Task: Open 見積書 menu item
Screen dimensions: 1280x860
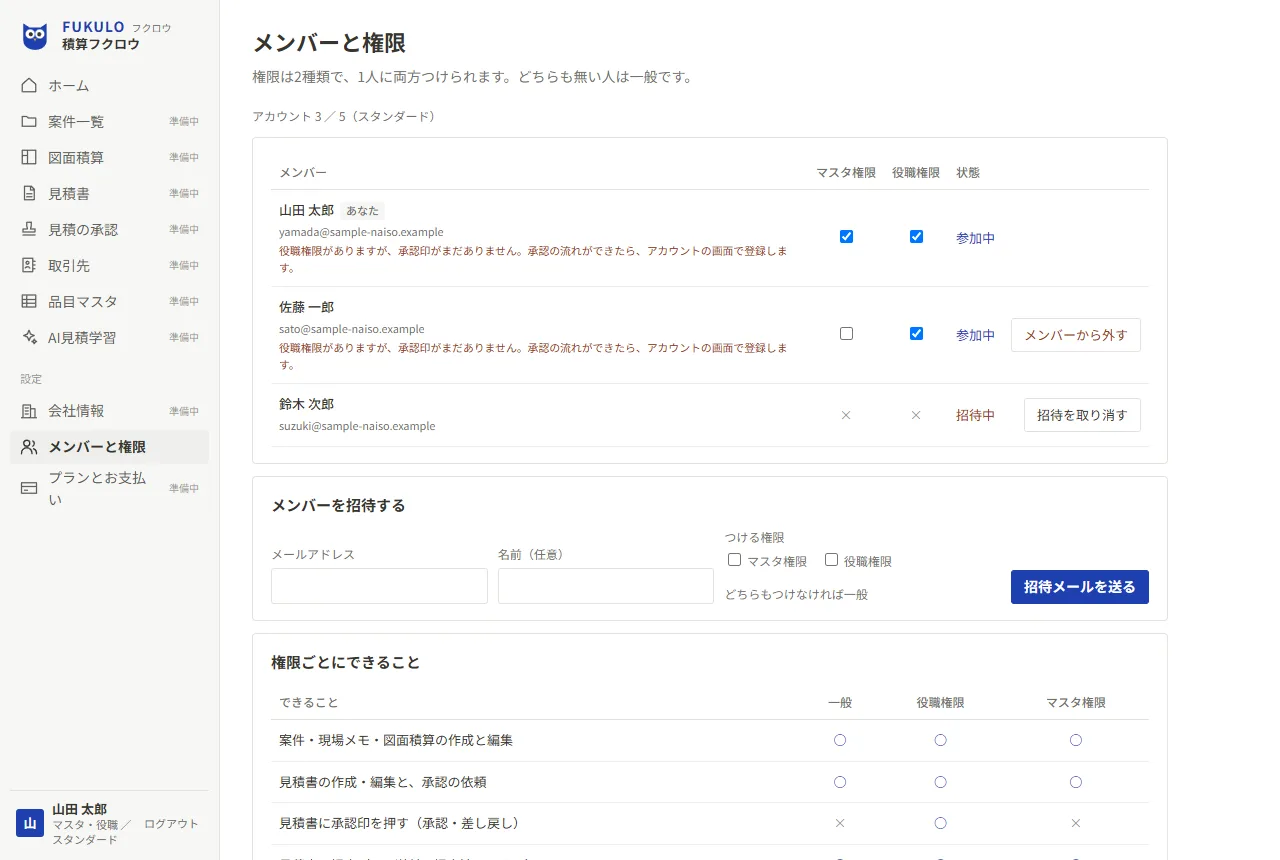Action: tap(109, 194)
